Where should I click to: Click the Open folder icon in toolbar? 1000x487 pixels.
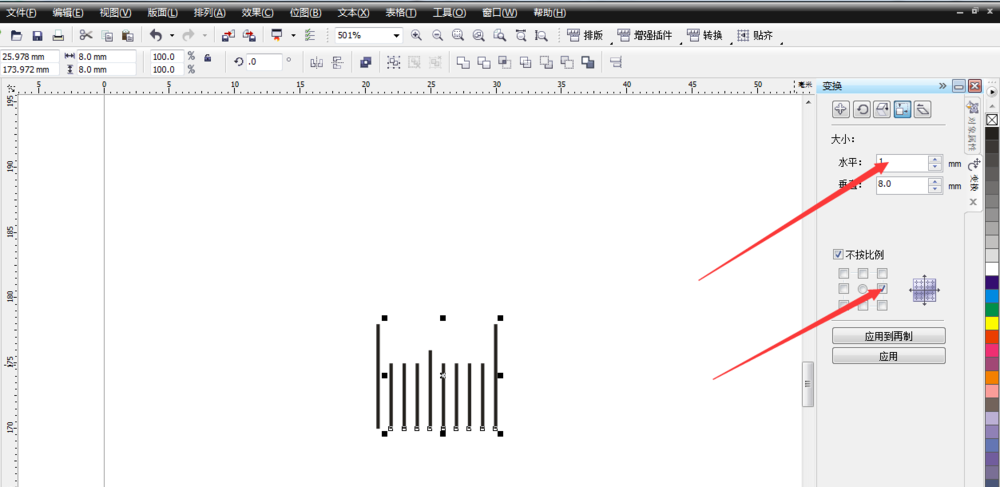click(x=17, y=36)
